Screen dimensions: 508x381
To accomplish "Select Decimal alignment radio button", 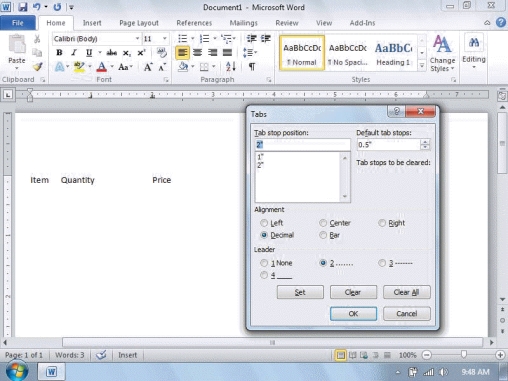I will click(264, 235).
